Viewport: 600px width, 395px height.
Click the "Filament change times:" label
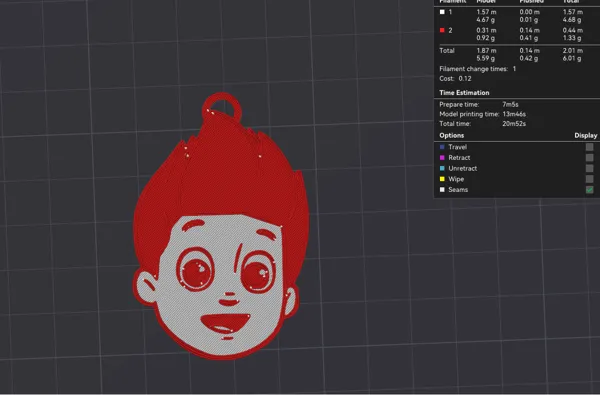click(x=473, y=69)
